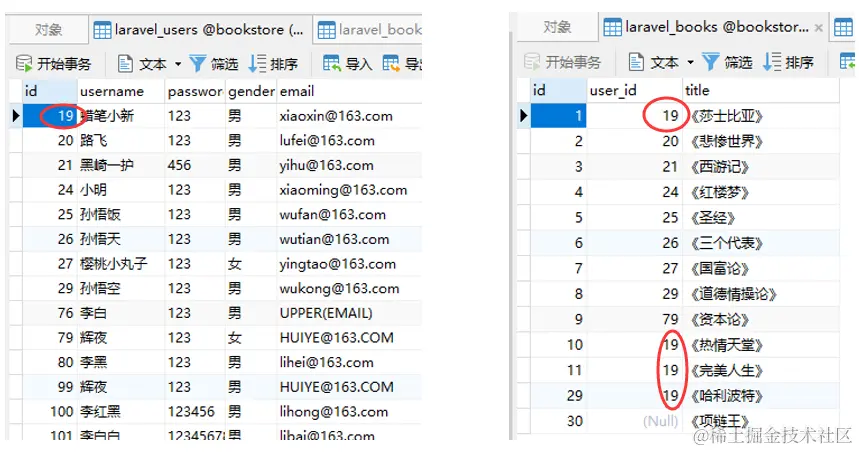
Task: Click Sort icon in books window
Action: (772, 62)
